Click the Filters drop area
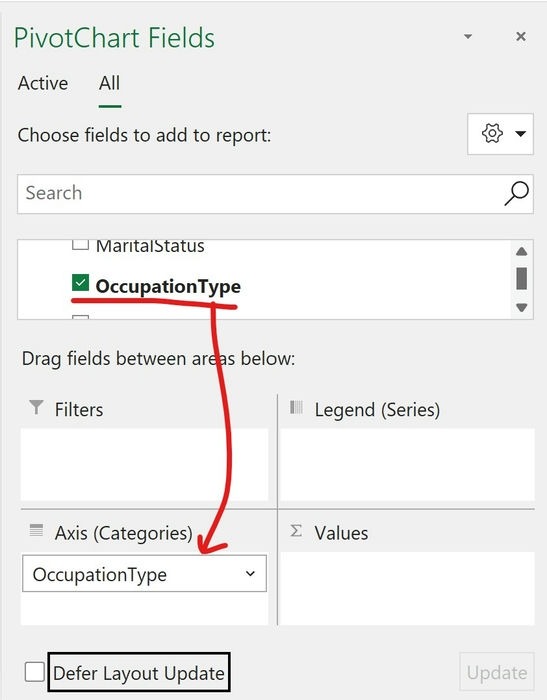 (144, 464)
